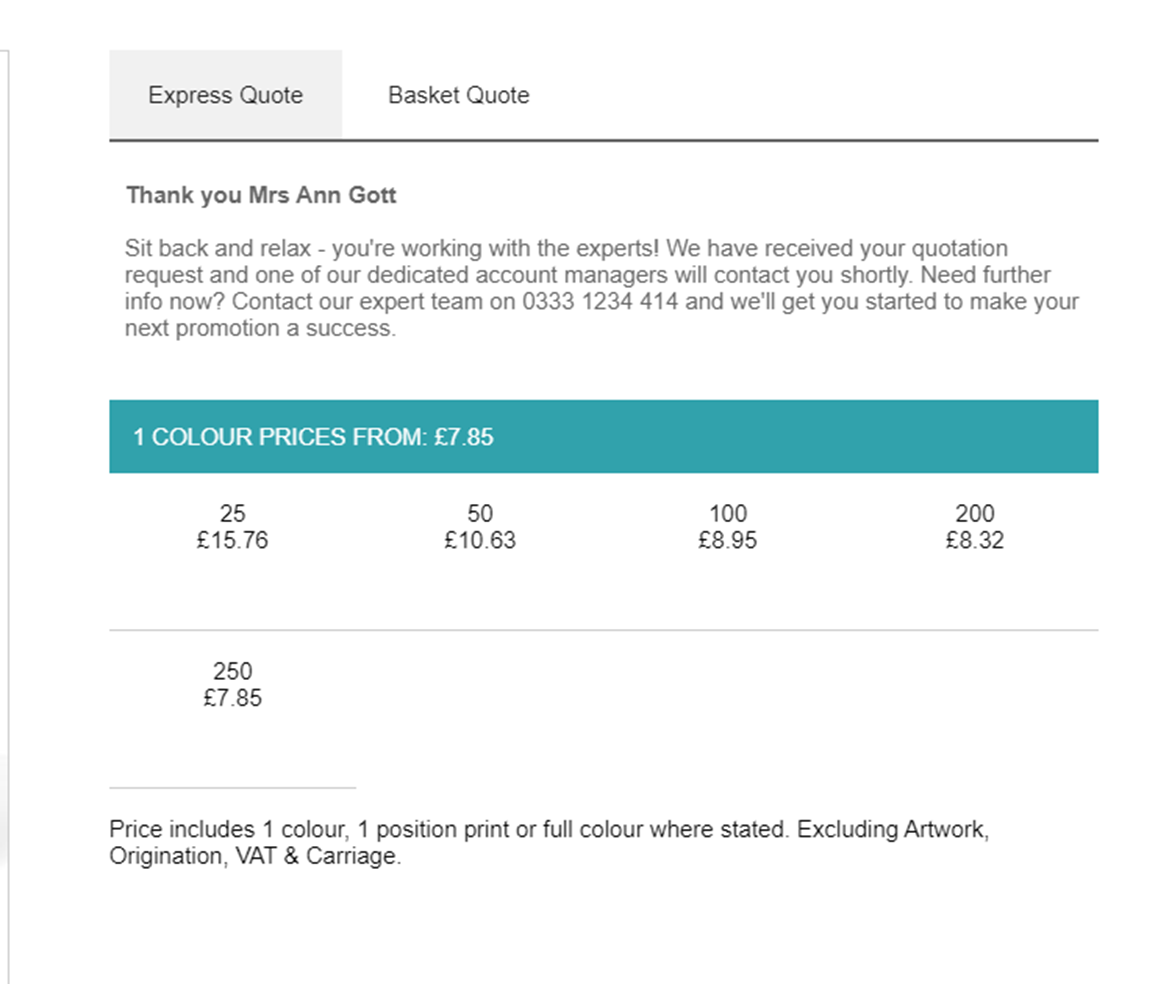
Task: Click the quantity label 100
Action: click(728, 513)
